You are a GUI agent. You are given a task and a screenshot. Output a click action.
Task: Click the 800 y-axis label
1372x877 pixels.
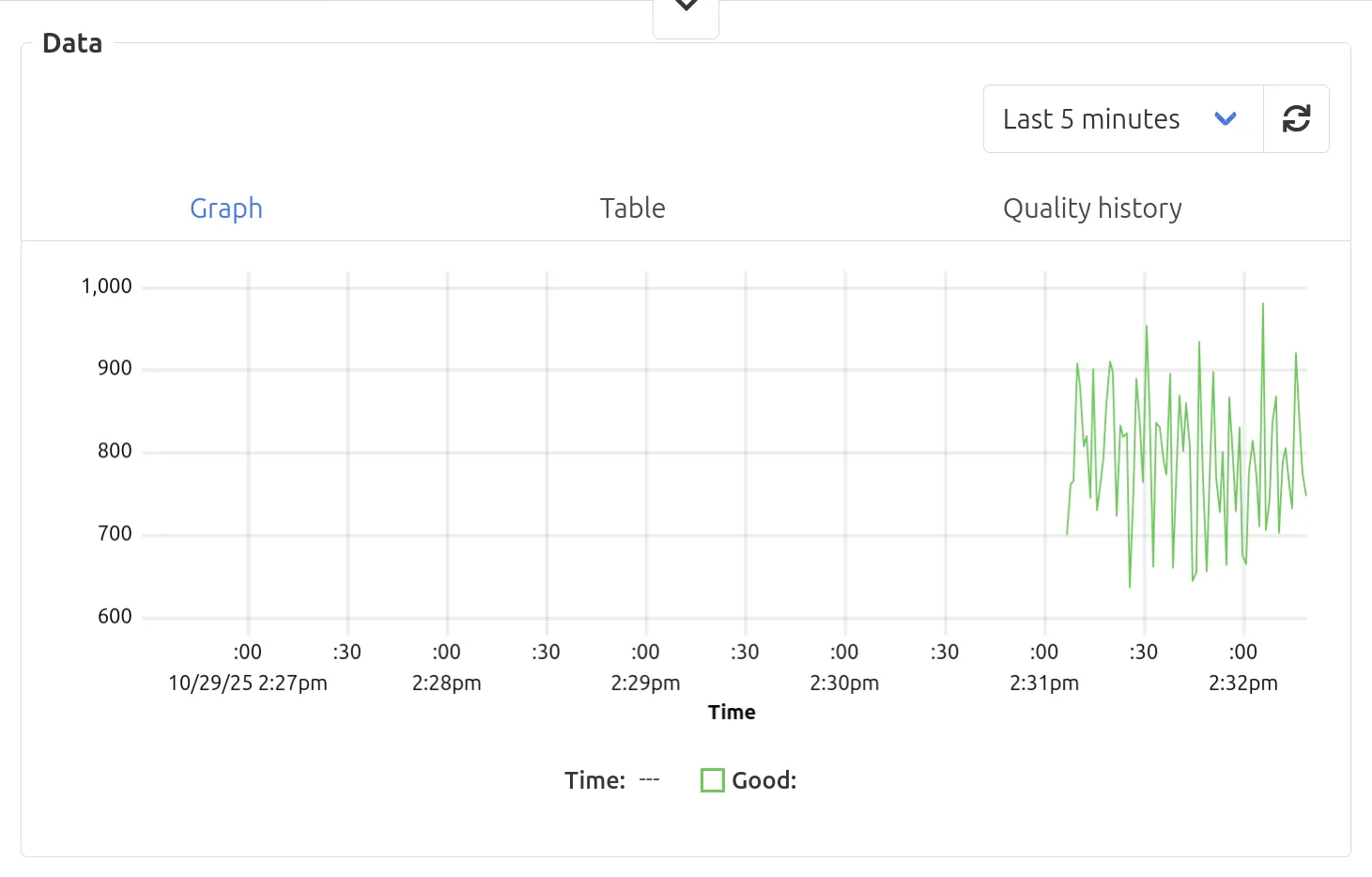[115, 451]
